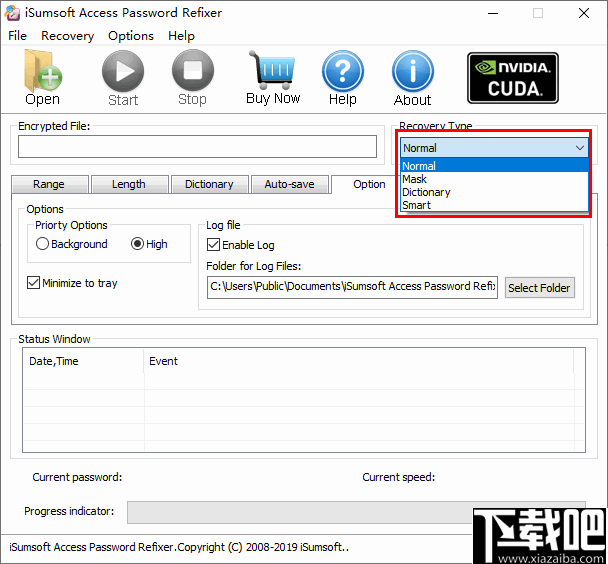The width and height of the screenshot is (608, 564).
Task: Toggle the Minimize to tray checkbox
Action: point(33,283)
